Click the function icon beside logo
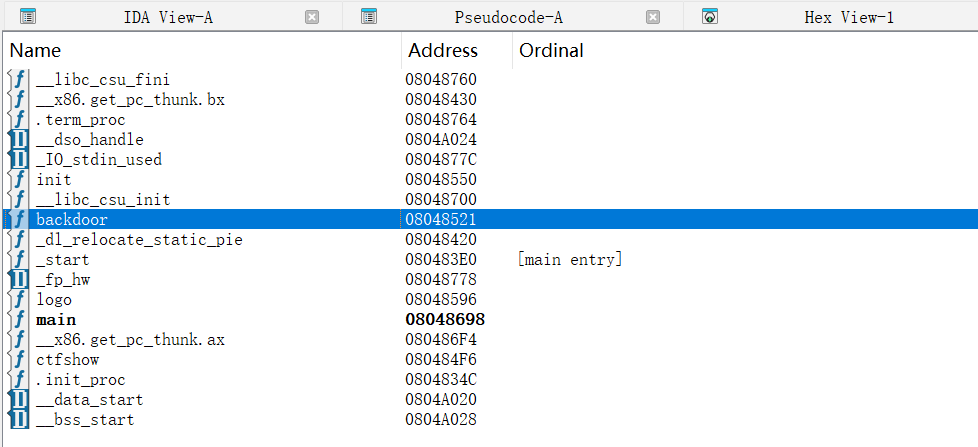The width and height of the screenshot is (978, 447). pos(18,299)
